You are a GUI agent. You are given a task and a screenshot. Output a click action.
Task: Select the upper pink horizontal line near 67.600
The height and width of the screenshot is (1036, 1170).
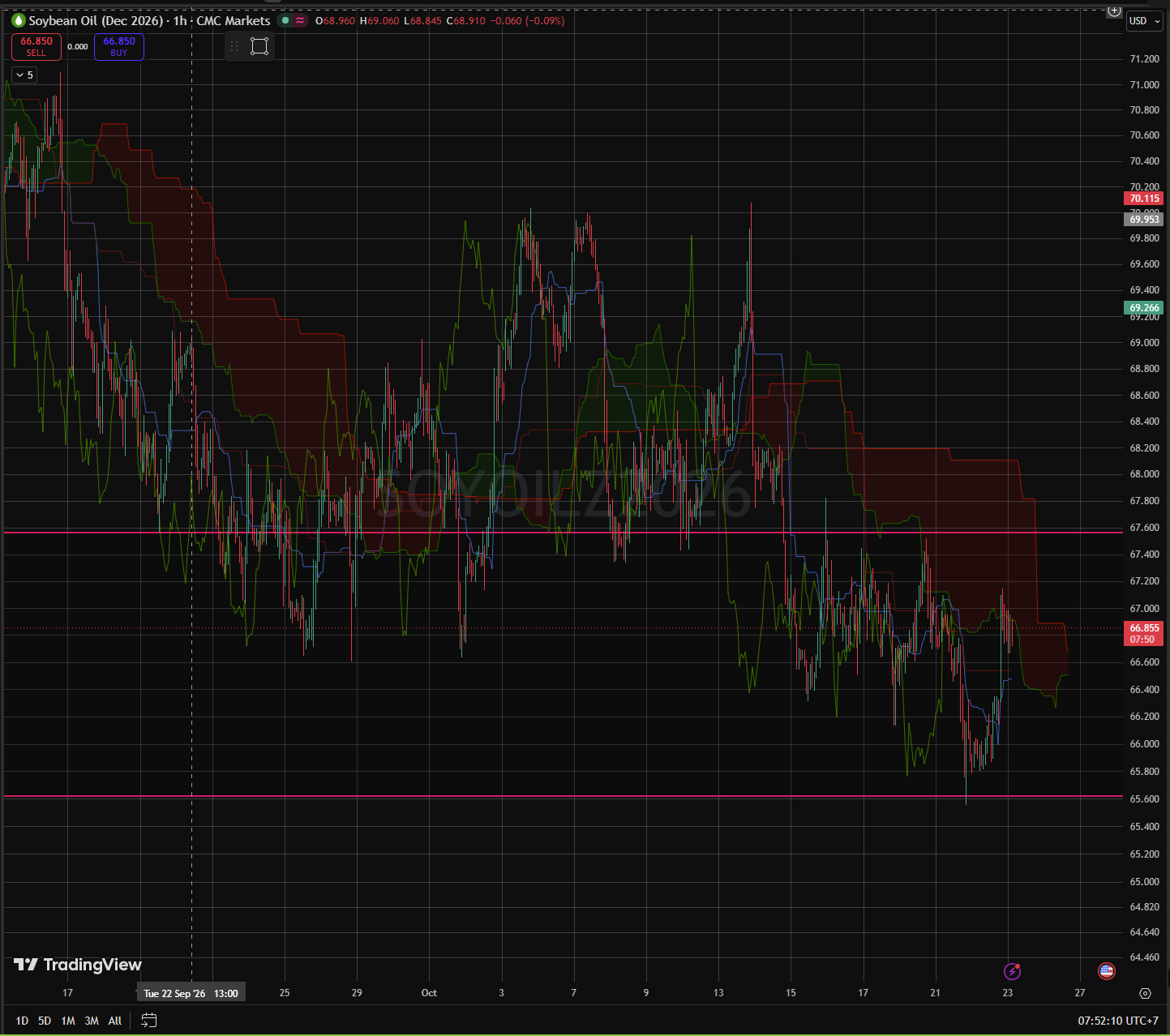coord(564,532)
